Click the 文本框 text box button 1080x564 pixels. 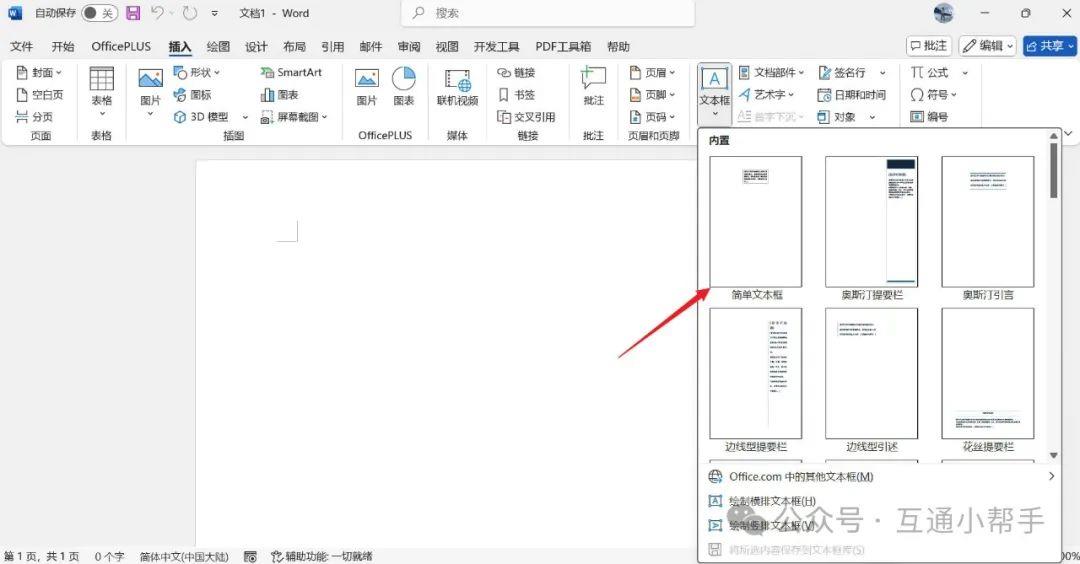tap(714, 92)
